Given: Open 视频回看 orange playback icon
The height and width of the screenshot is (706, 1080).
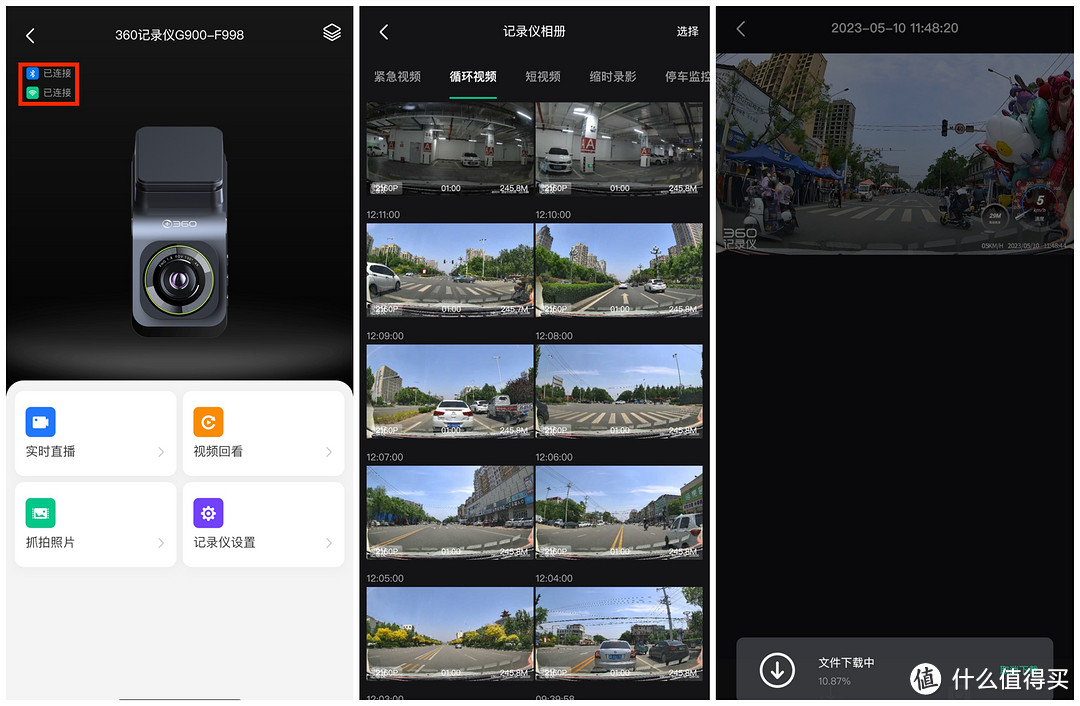Looking at the screenshot, I should click(x=208, y=421).
